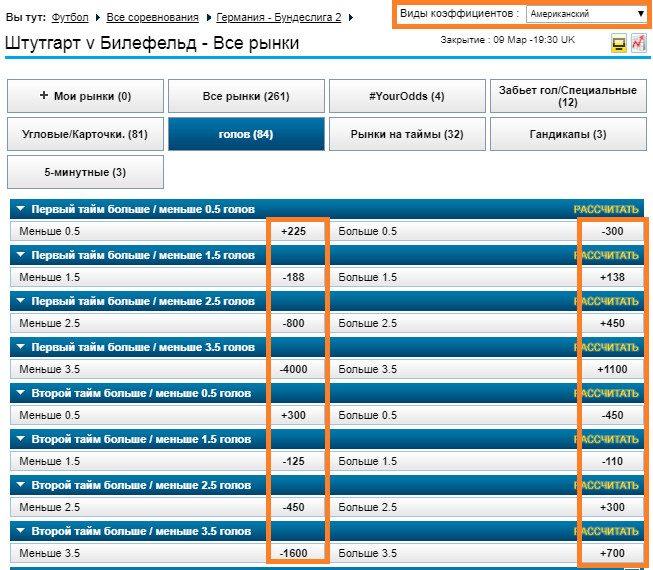Pick +1100 odds for first half Больше 3.5

coord(611,369)
